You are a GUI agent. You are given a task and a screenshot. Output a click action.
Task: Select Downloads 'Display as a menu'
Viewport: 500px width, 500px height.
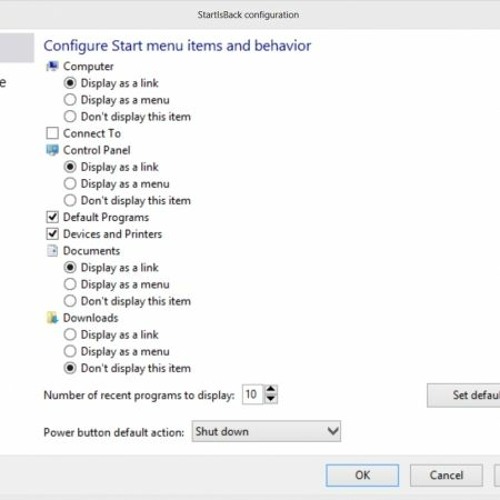tap(70, 351)
